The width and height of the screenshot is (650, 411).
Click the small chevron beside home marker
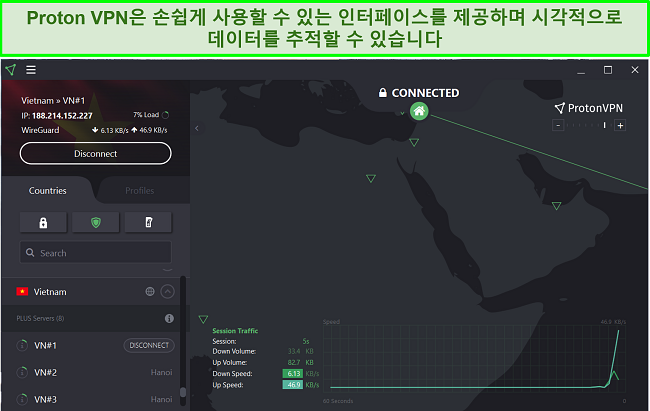pos(402,113)
